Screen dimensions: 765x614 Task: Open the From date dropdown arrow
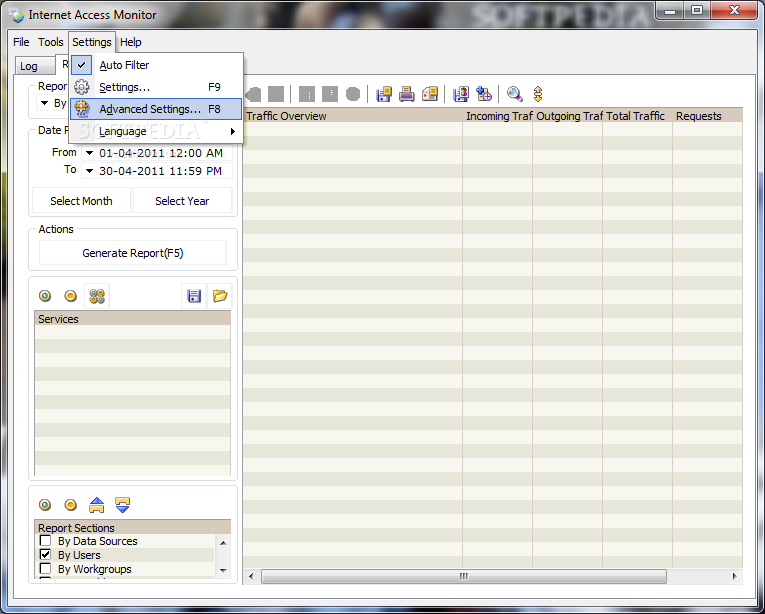coord(89,153)
